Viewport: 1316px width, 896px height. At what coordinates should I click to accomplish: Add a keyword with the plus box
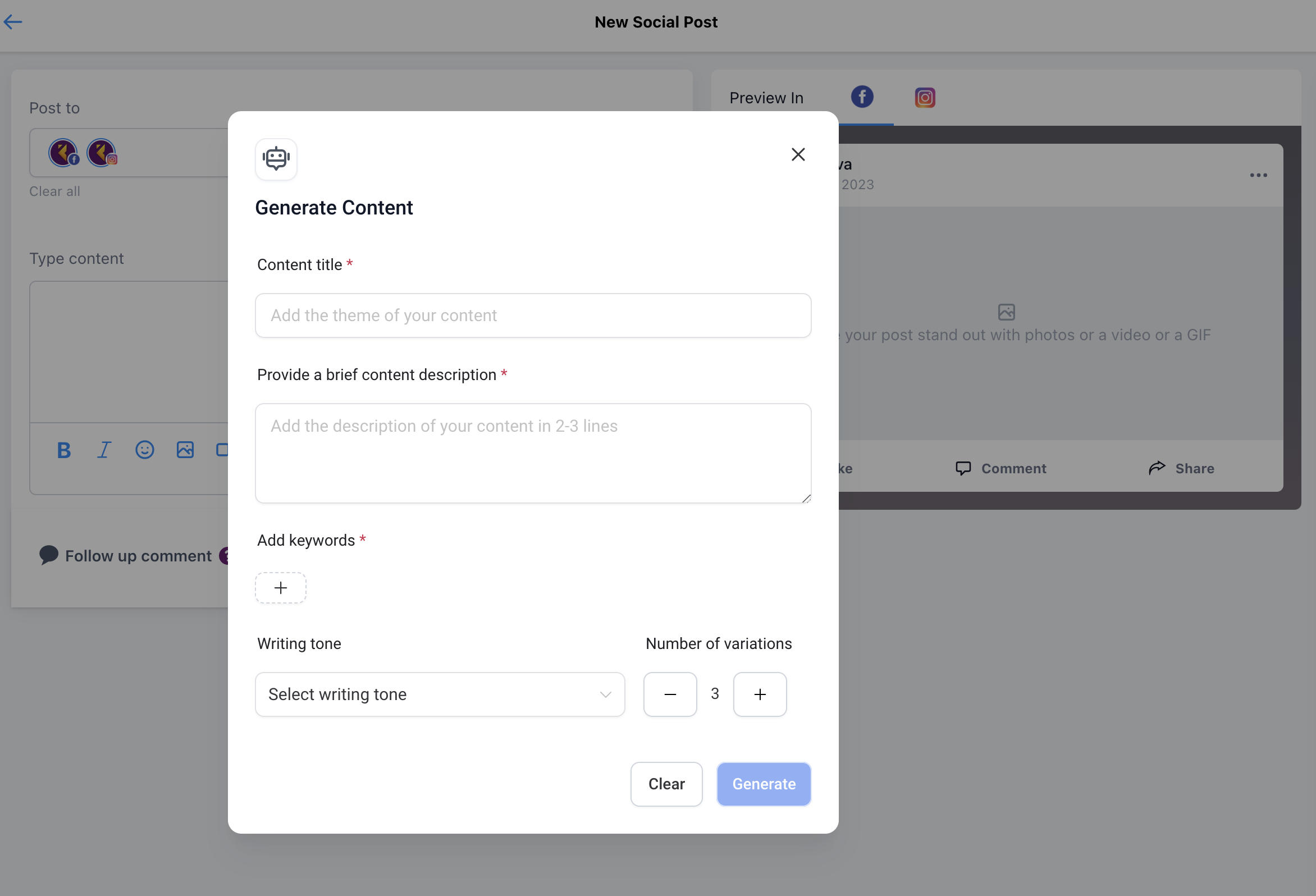(280, 588)
